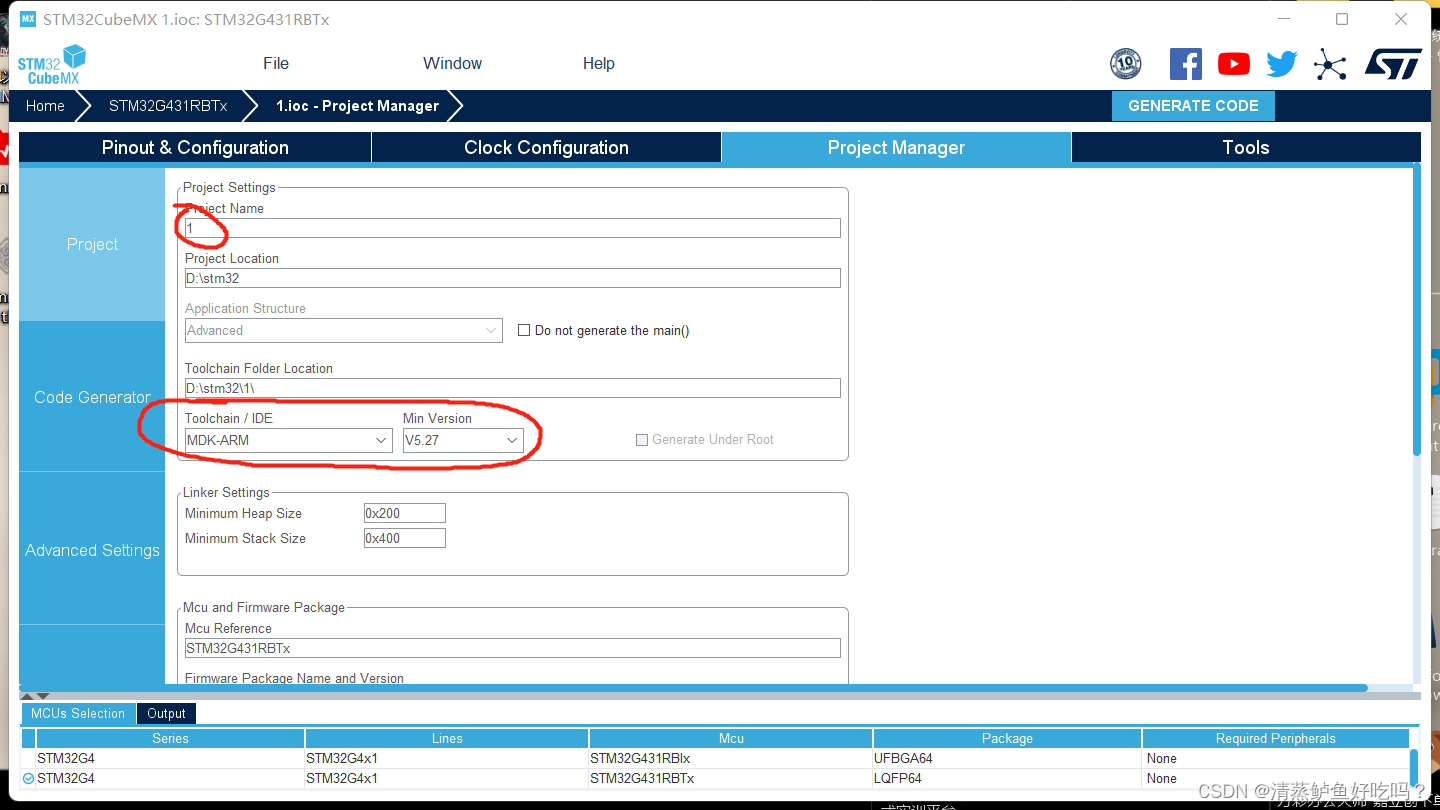Image resolution: width=1440 pixels, height=810 pixels.
Task: Click the MCU table vertical scrollbar
Action: [x=1413, y=768]
